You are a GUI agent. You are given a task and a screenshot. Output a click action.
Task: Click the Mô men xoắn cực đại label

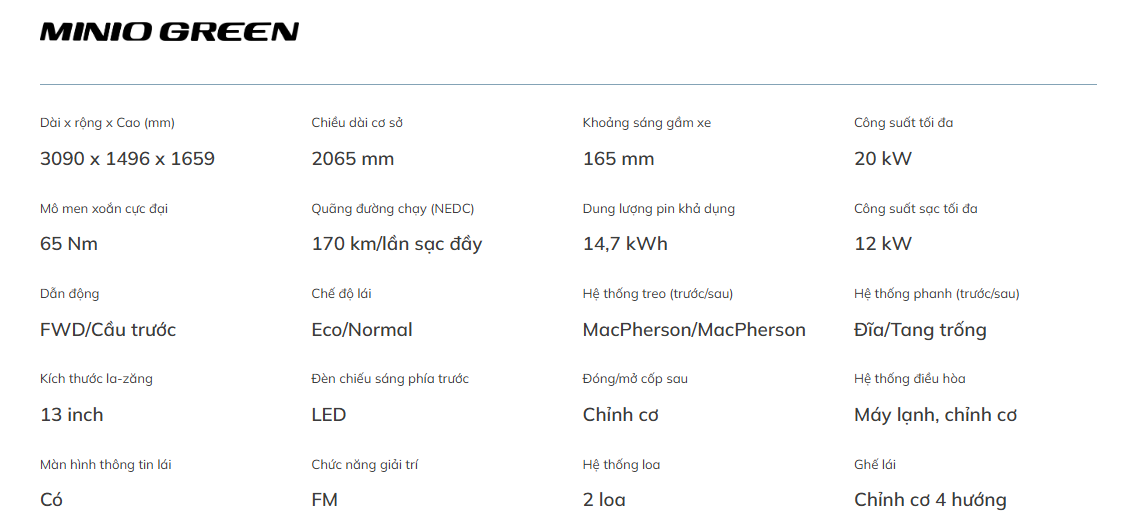point(104,209)
